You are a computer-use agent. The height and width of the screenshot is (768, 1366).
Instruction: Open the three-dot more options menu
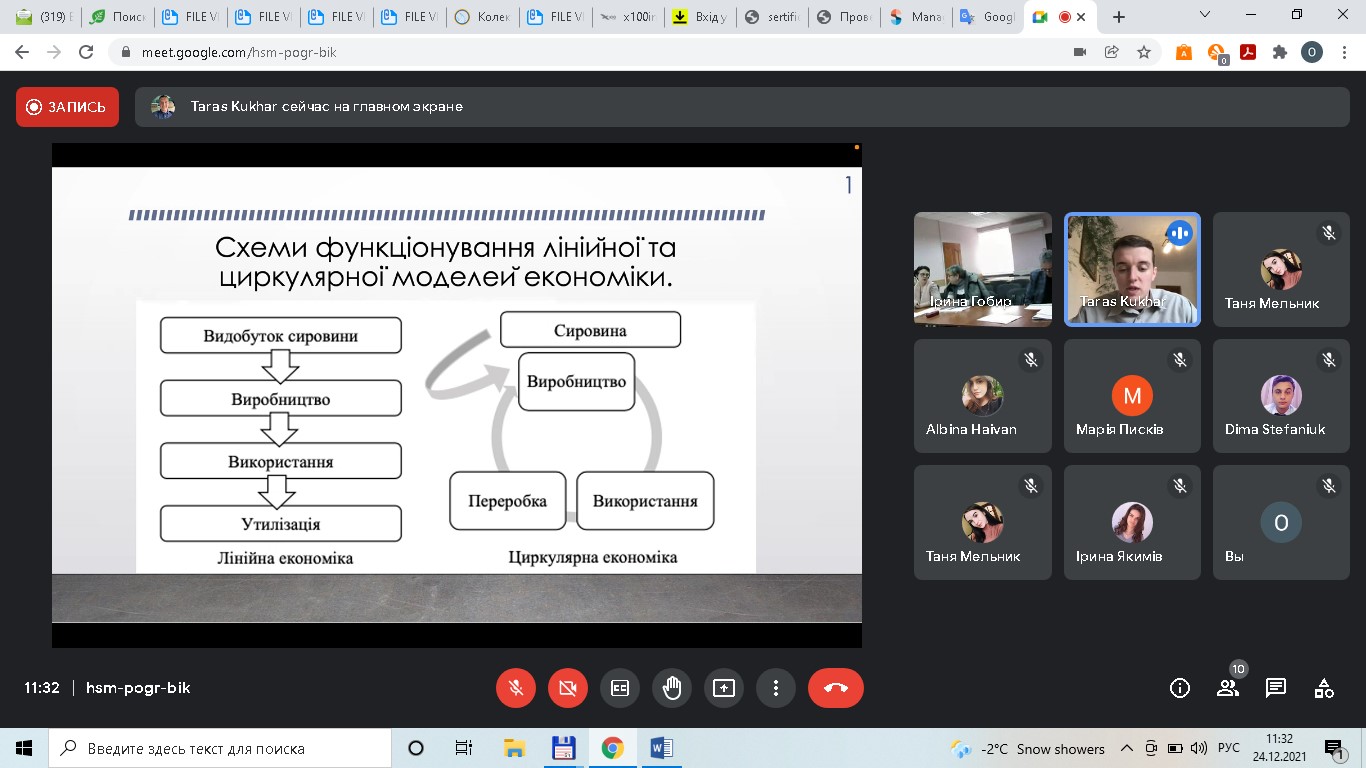click(776, 688)
